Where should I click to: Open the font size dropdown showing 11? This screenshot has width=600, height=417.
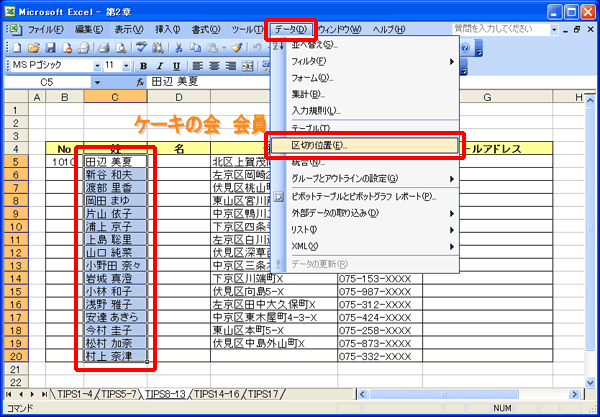click(x=126, y=66)
